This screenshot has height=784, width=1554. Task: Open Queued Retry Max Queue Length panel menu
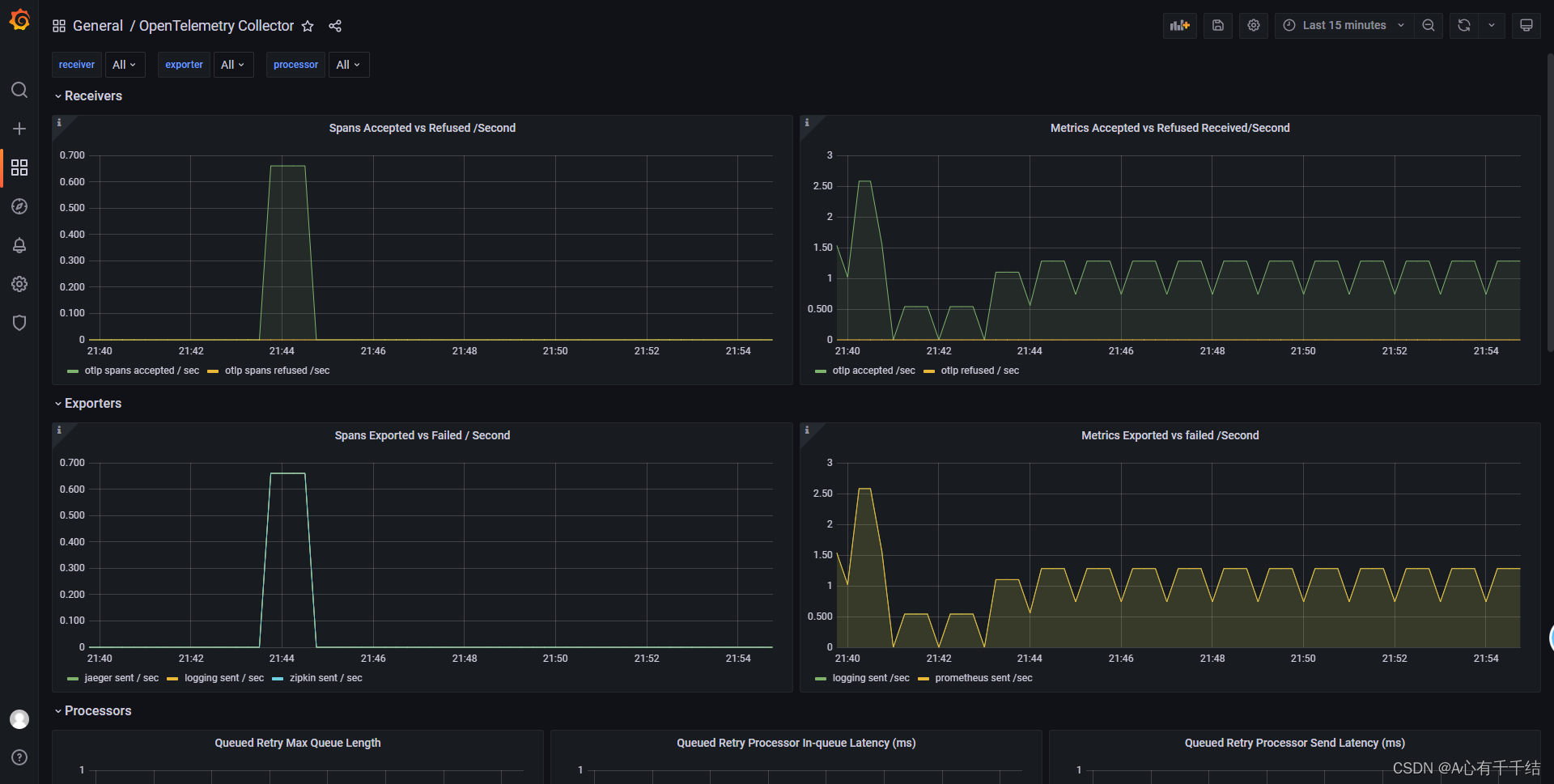pos(298,743)
